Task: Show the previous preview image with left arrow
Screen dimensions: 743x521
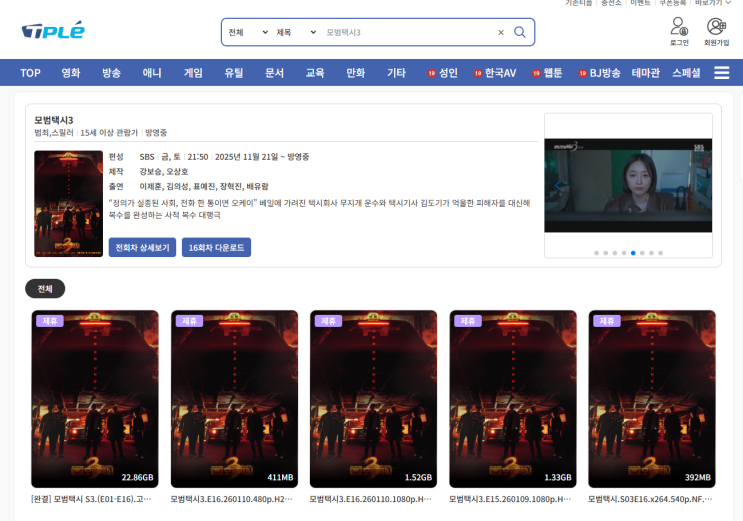Action: 557,185
